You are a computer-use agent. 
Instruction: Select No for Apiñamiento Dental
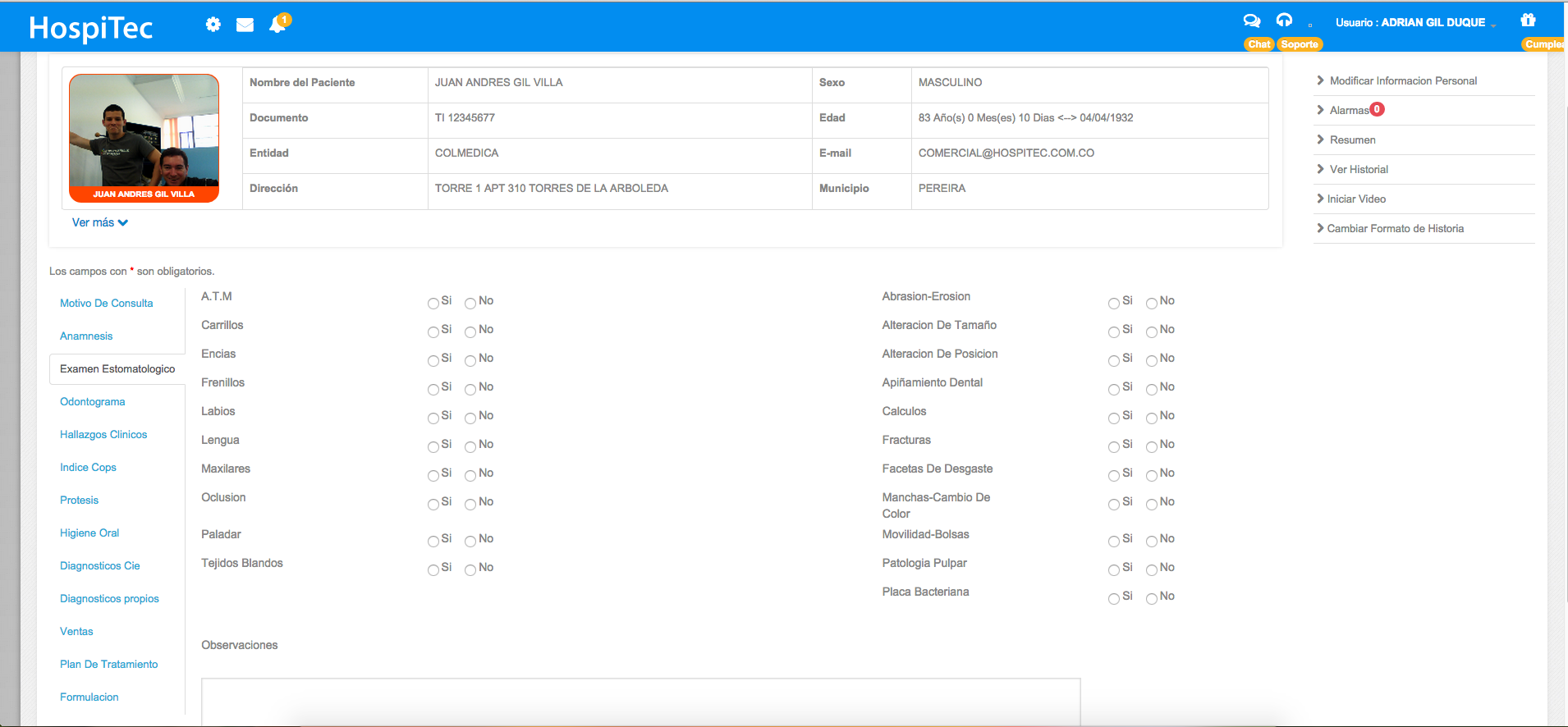tap(1152, 390)
